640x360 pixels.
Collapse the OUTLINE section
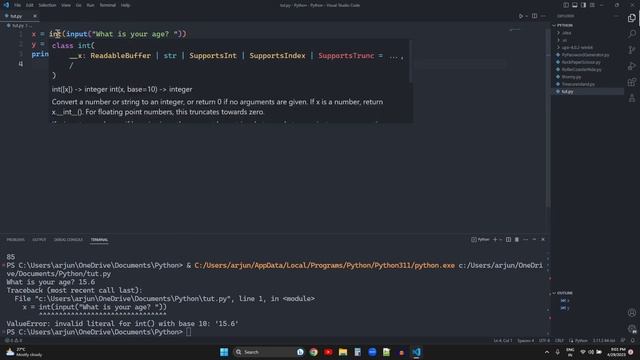pos(565,293)
